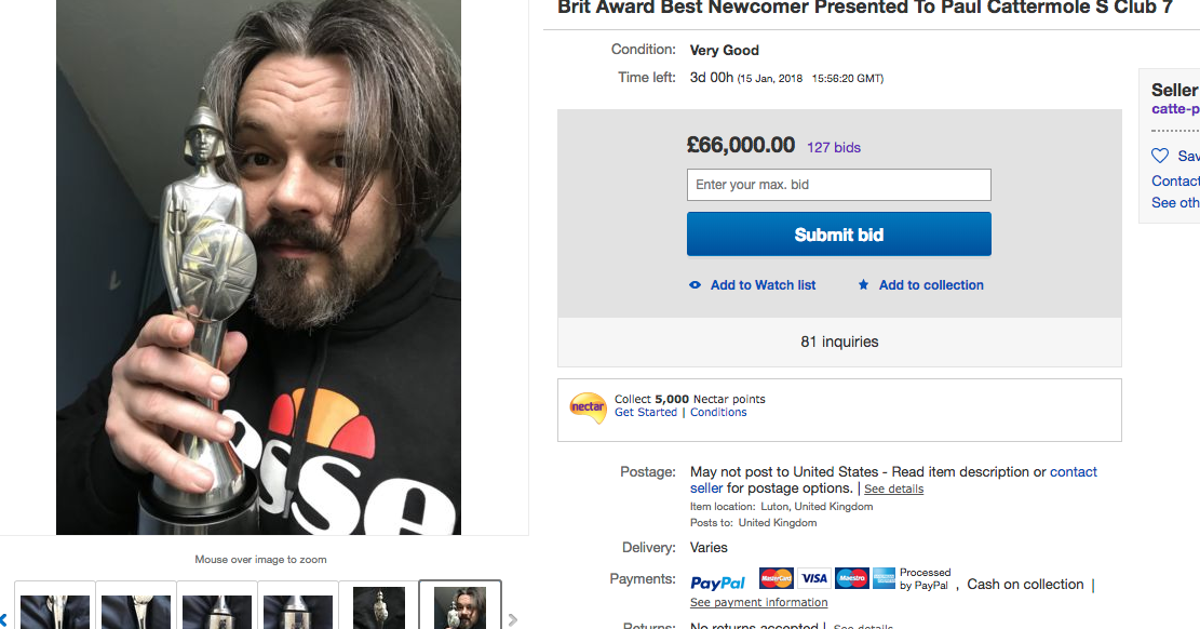
Task: Select the American Express payment icon
Action: coord(883,578)
